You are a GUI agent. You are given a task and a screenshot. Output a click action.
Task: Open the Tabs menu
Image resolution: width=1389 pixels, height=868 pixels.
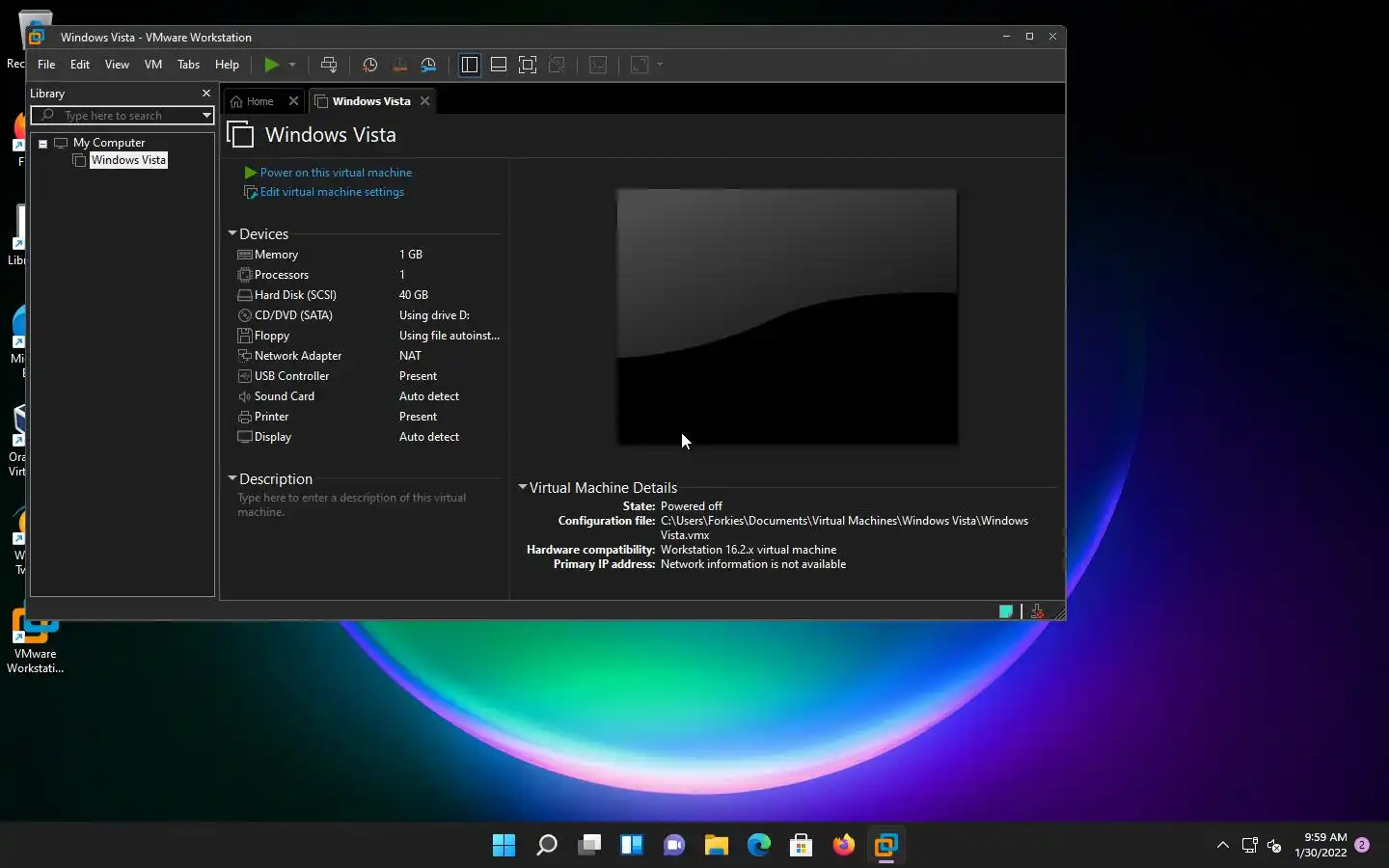click(x=189, y=65)
